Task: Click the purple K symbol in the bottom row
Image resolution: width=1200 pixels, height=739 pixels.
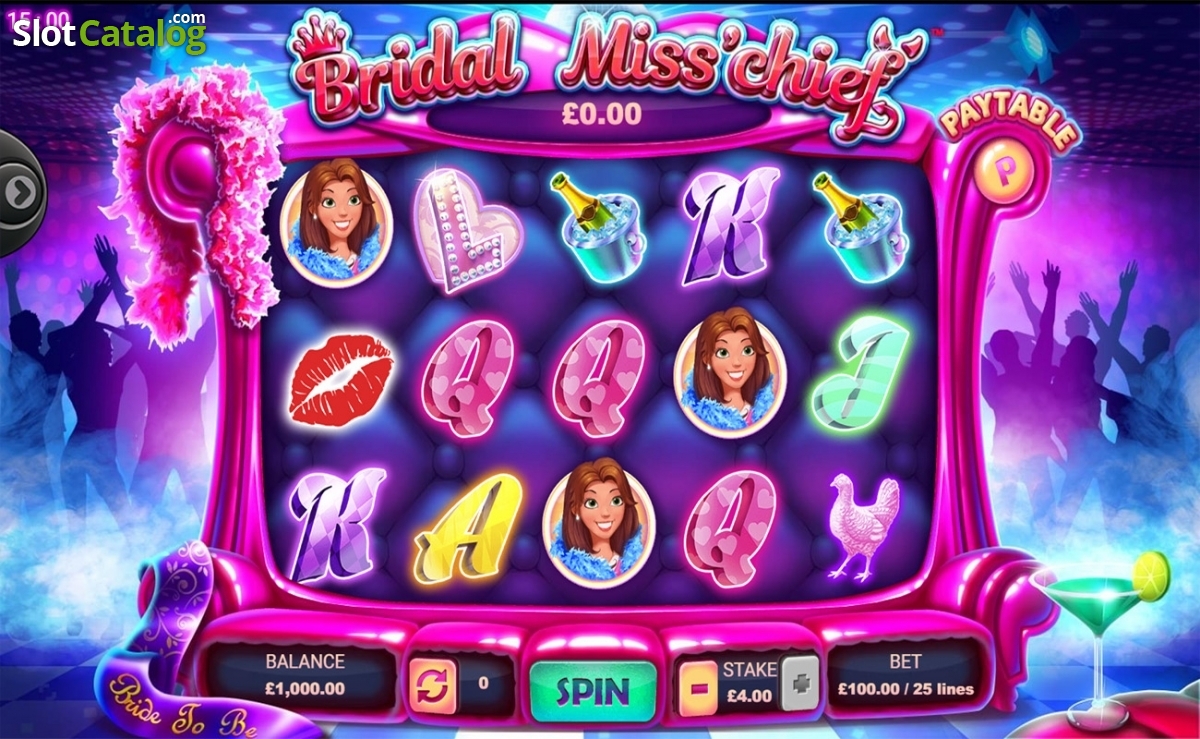Action: pos(336,525)
